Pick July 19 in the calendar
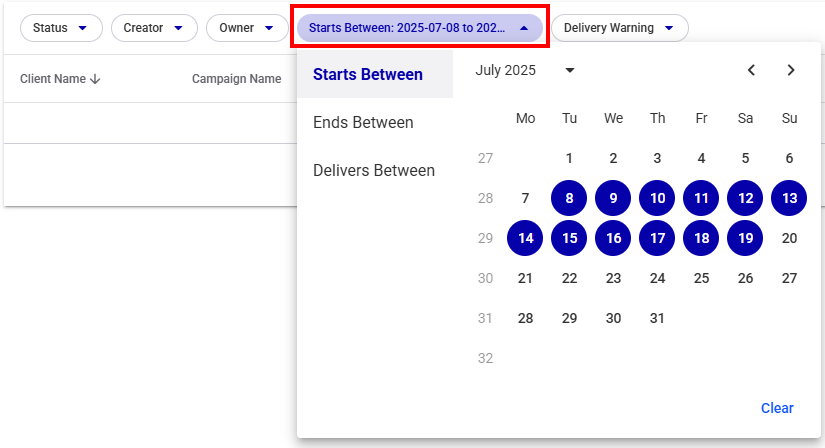The height and width of the screenshot is (448, 825). point(745,238)
